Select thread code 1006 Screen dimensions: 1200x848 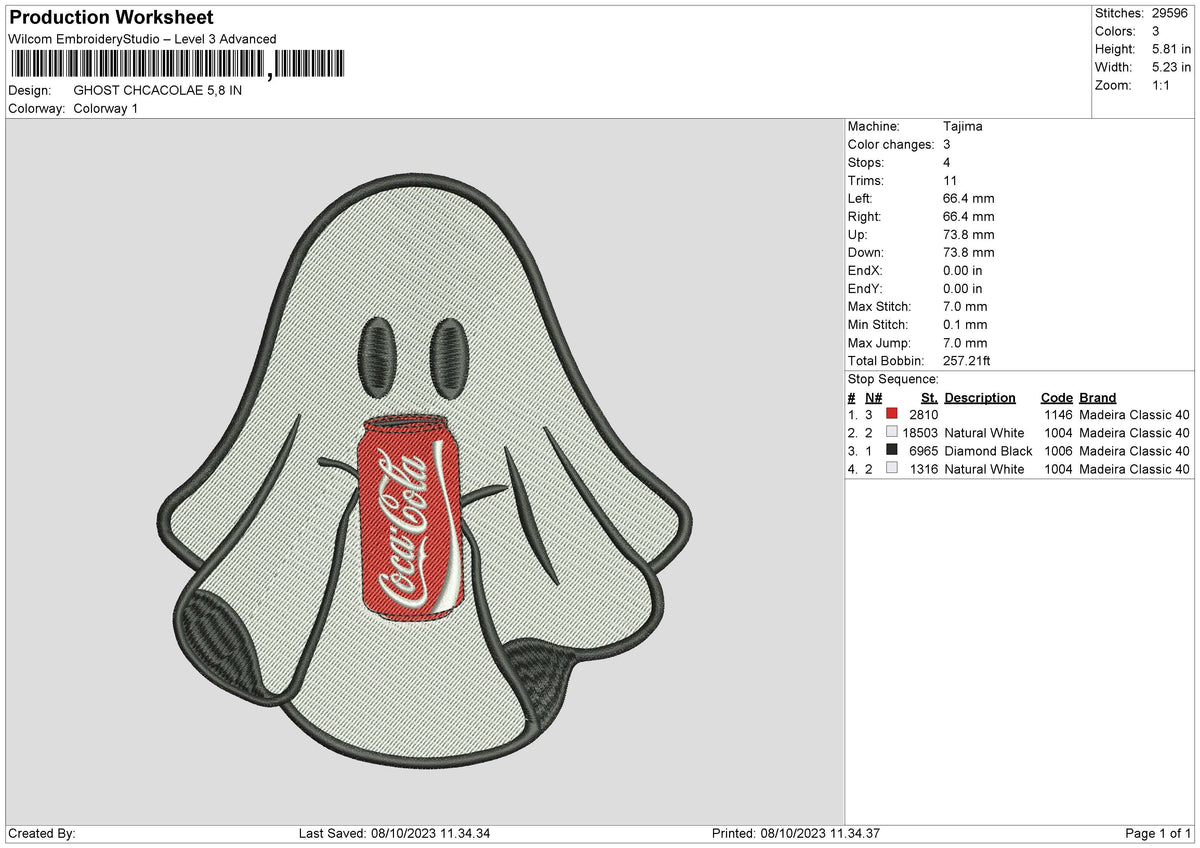coord(1059,450)
